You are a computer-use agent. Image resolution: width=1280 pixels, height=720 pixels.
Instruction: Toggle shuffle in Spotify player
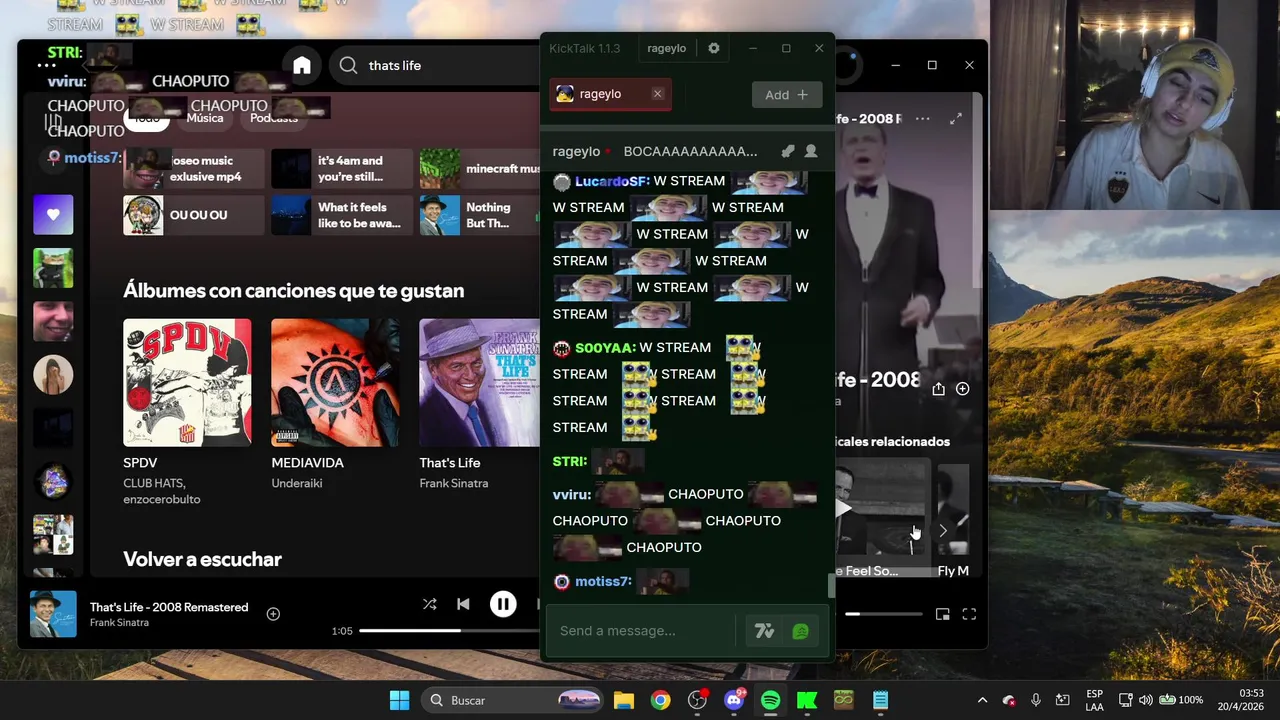click(x=429, y=604)
